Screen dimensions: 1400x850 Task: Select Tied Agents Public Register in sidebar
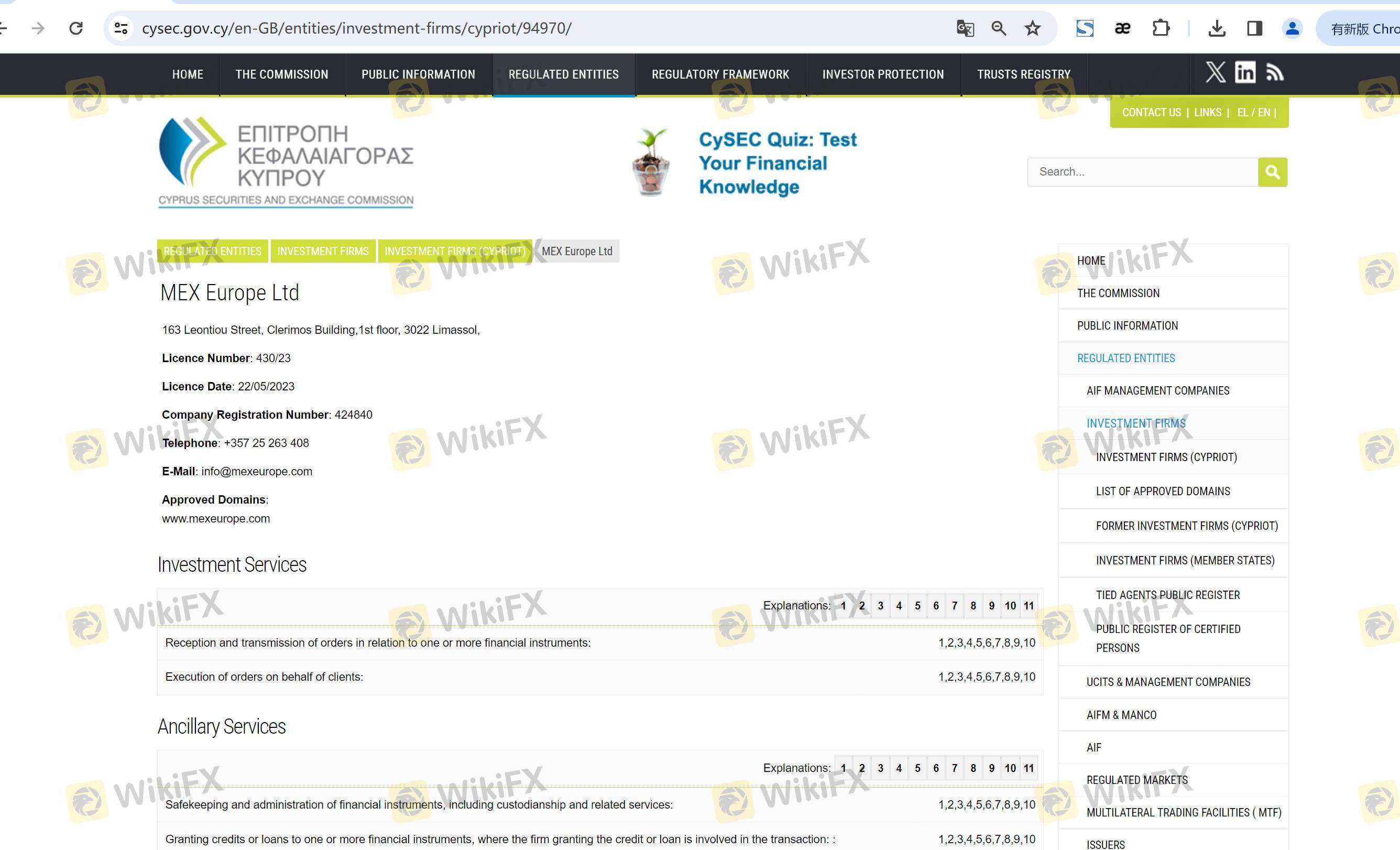pyautogui.click(x=1167, y=595)
